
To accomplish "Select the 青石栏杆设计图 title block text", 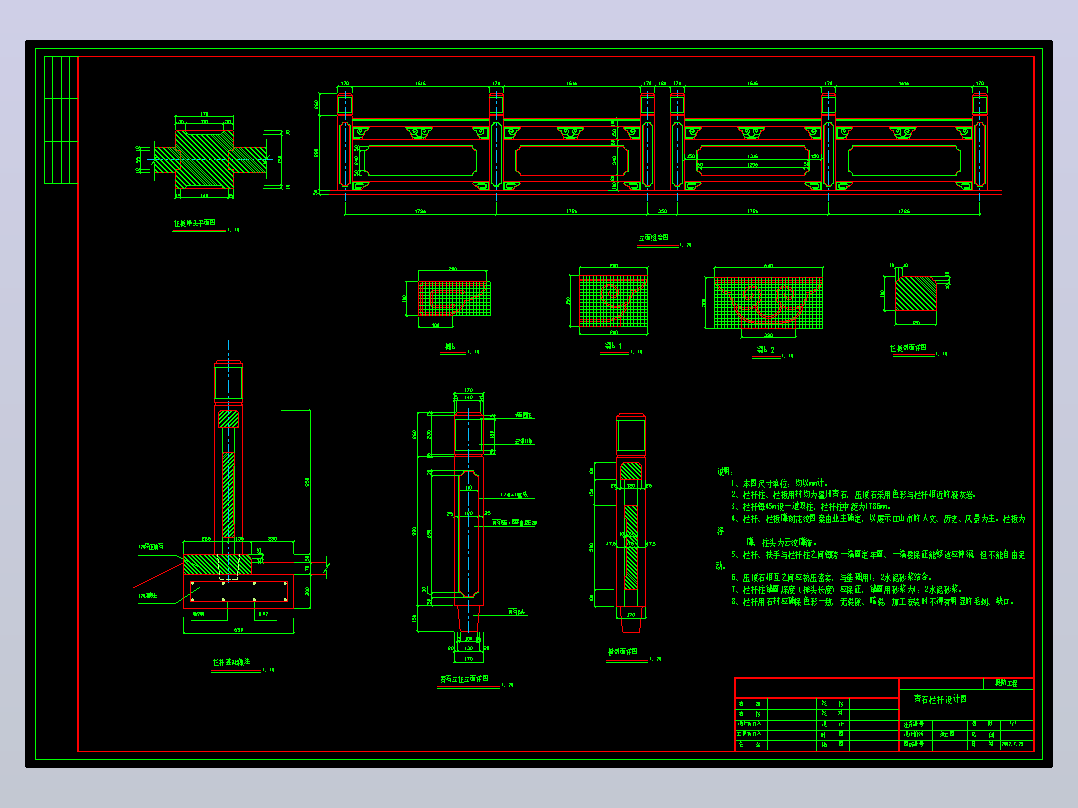I will pos(940,699).
